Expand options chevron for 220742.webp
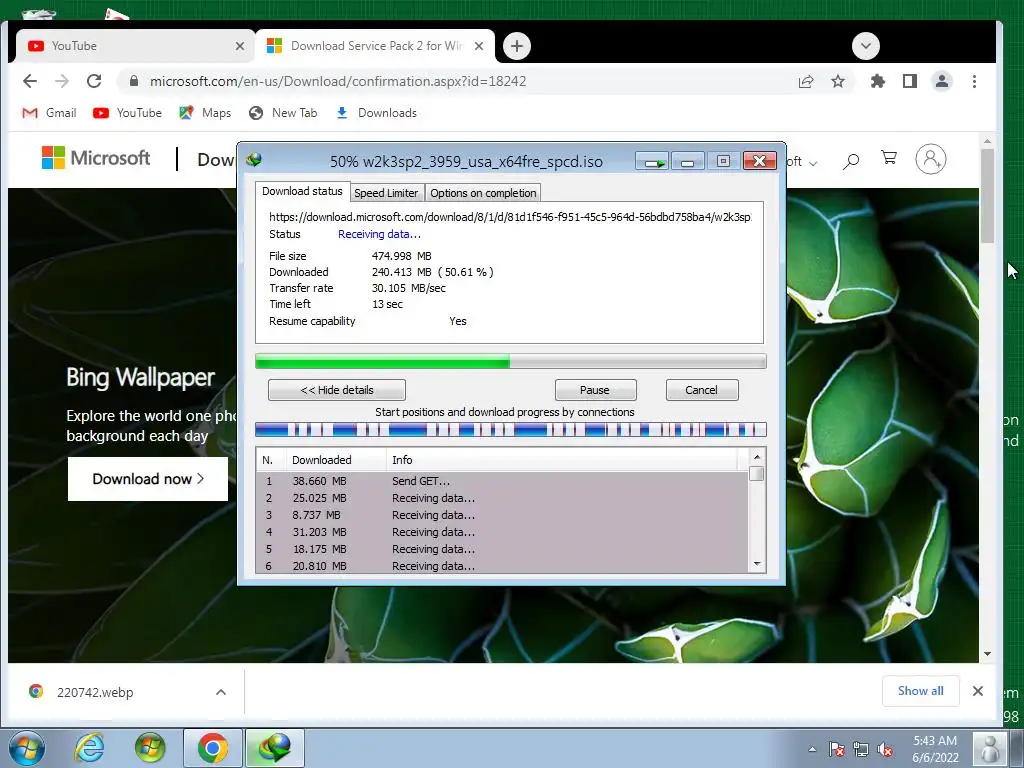The image size is (1024, 768). [x=221, y=692]
